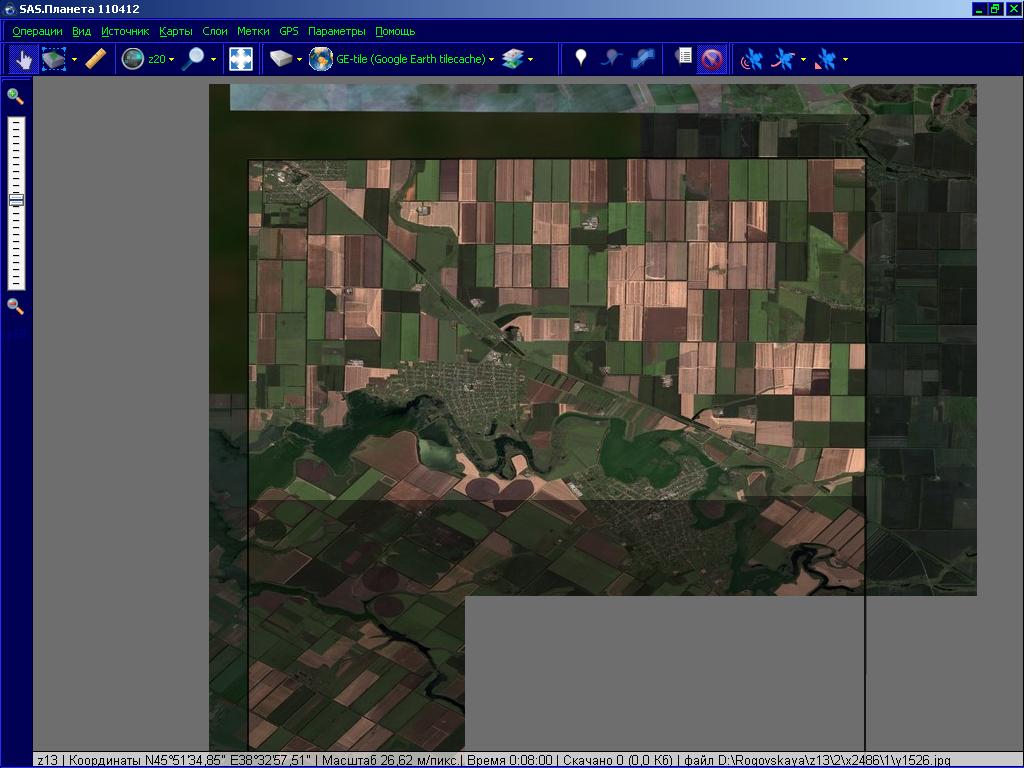Click zoom out magnifier below slider
The image size is (1024, 768).
(15, 306)
